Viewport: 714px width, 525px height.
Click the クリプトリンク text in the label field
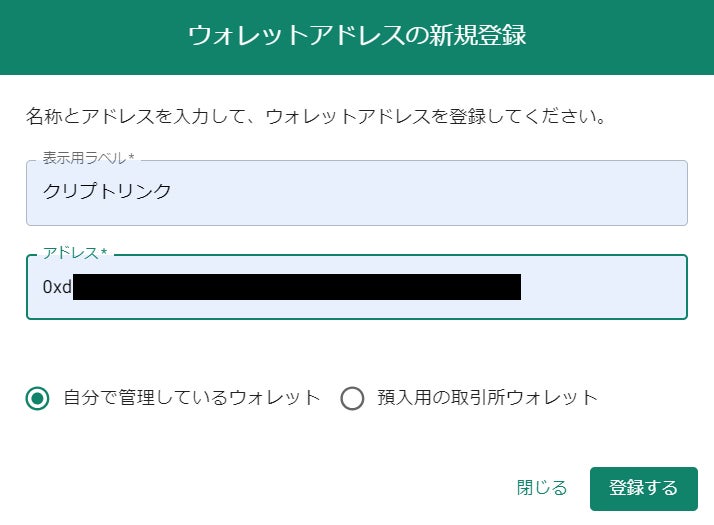[107, 191]
